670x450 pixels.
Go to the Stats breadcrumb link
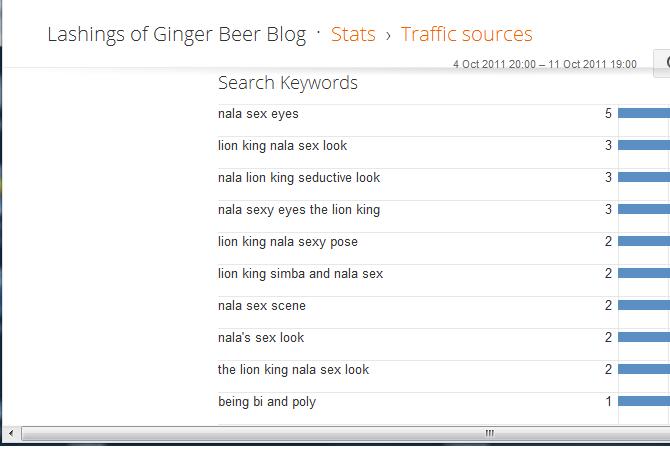pyautogui.click(x=353, y=34)
